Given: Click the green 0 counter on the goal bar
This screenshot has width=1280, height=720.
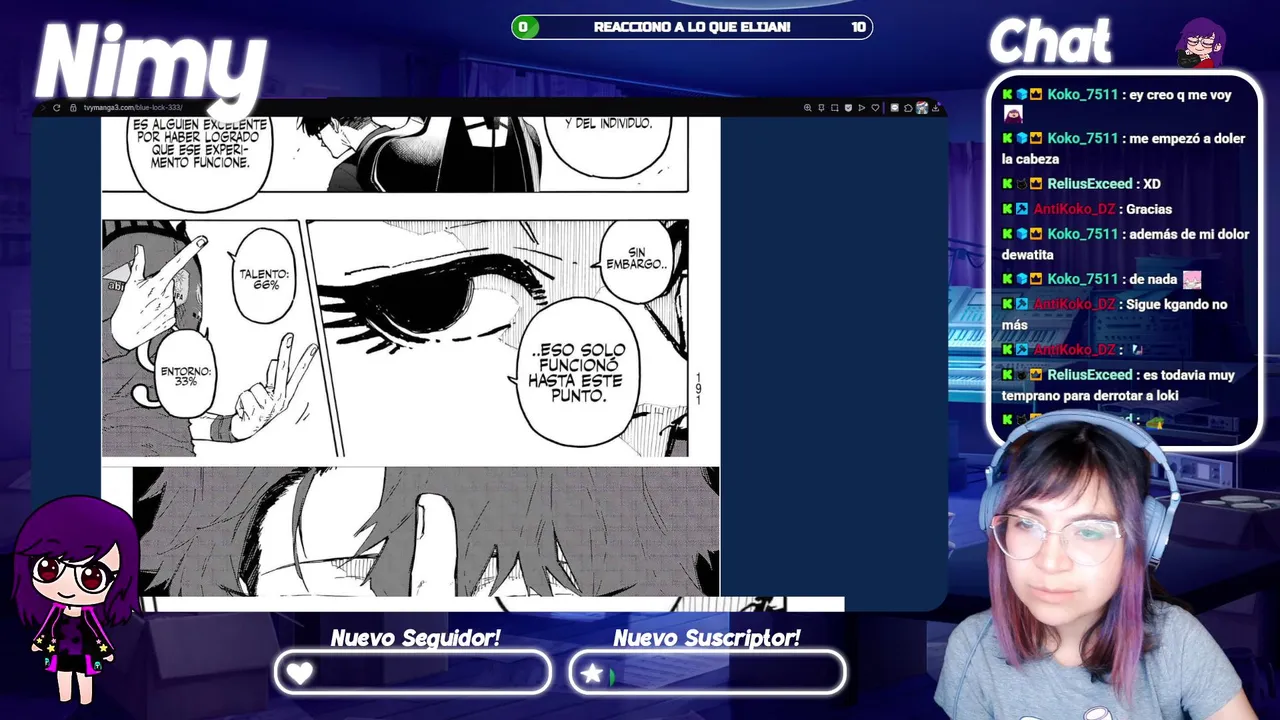Looking at the screenshot, I should tap(523, 27).
